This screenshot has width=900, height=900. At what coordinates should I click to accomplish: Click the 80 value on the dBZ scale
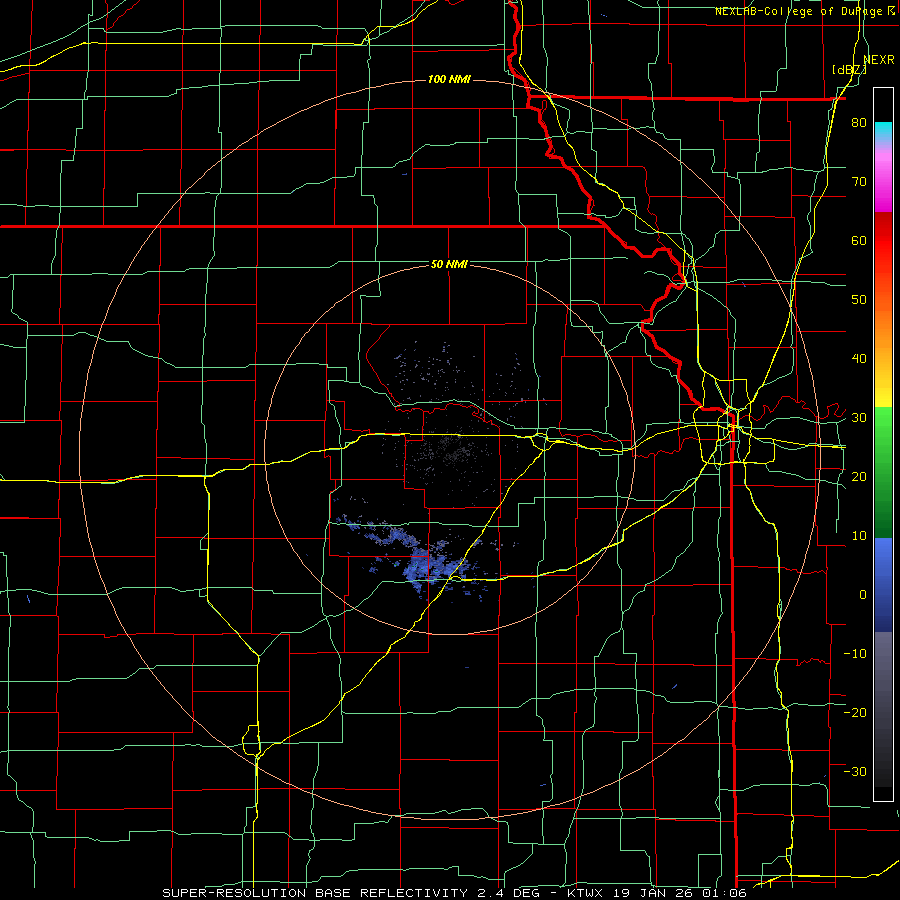coord(859,123)
